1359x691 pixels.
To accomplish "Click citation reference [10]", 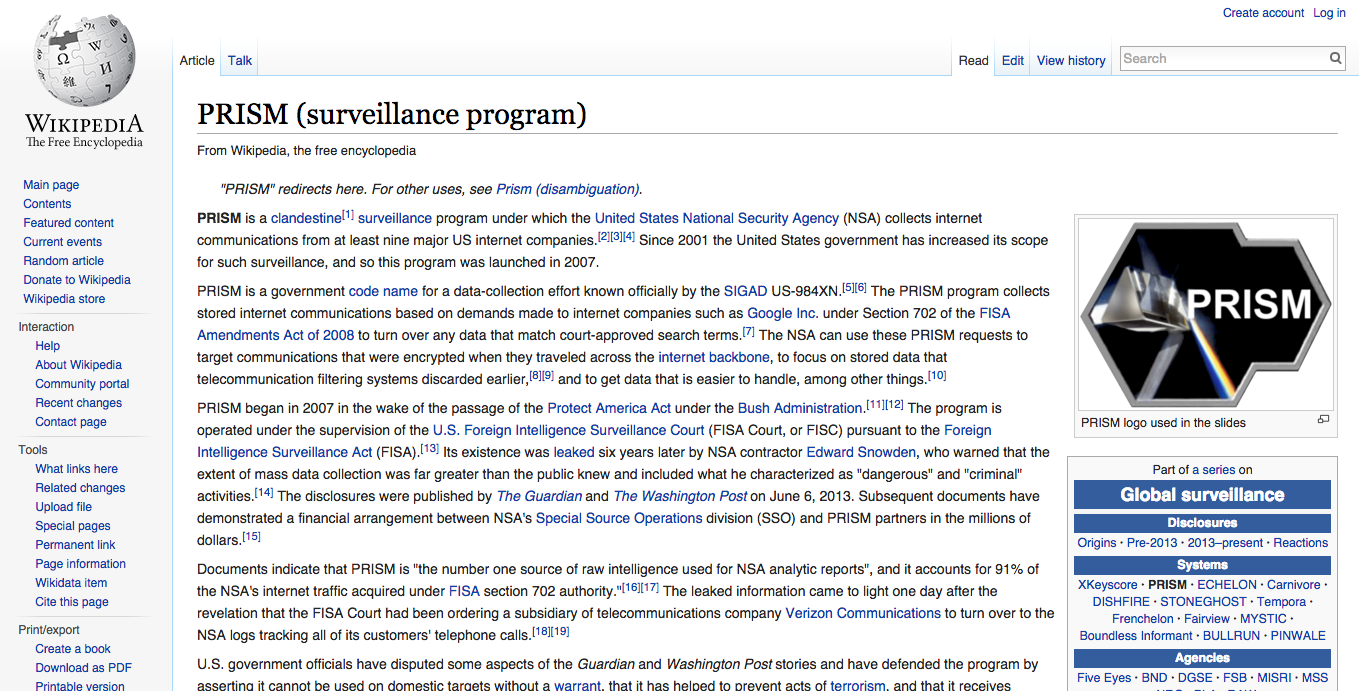I will [x=937, y=376].
